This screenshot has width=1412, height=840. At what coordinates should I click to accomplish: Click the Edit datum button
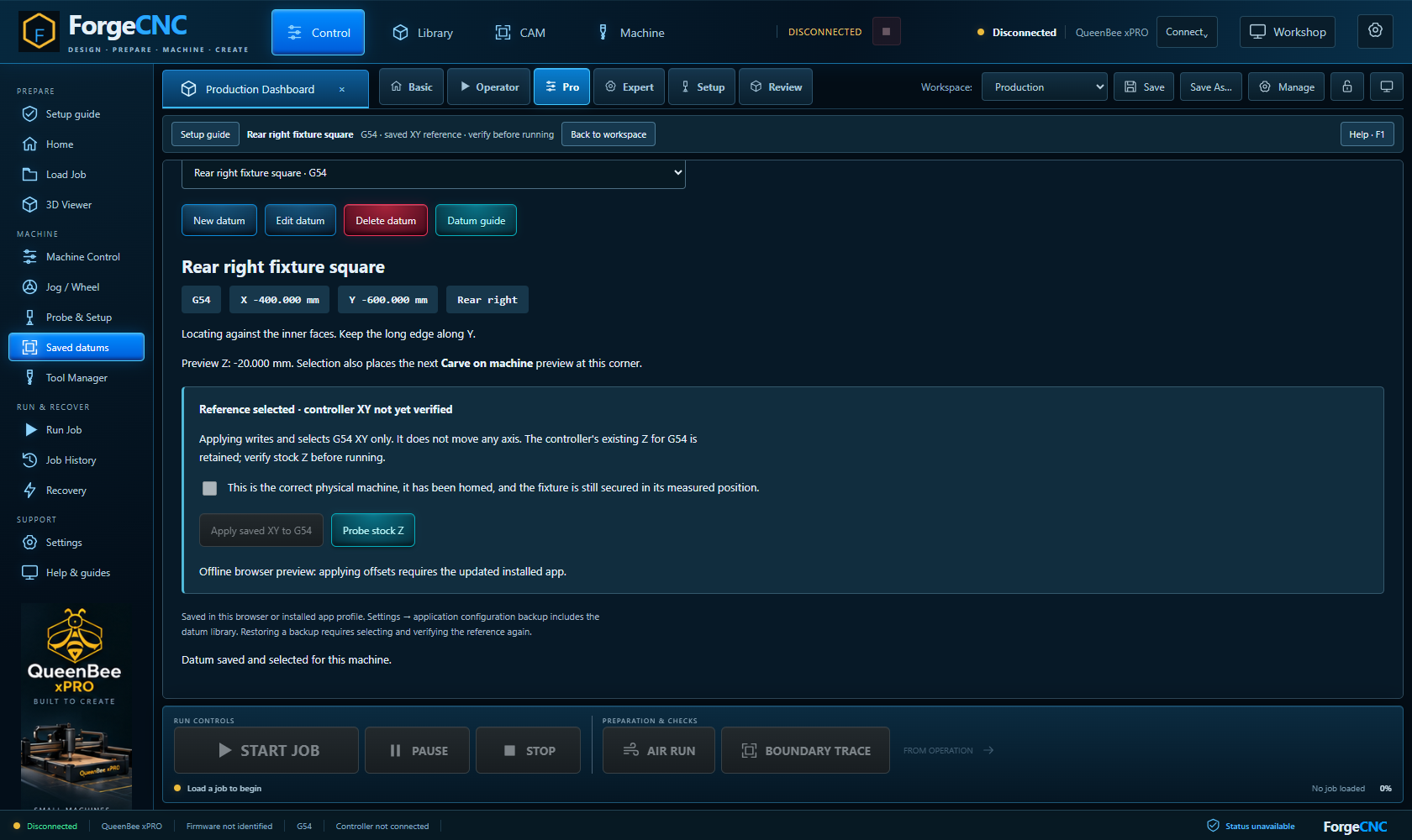[300, 220]
